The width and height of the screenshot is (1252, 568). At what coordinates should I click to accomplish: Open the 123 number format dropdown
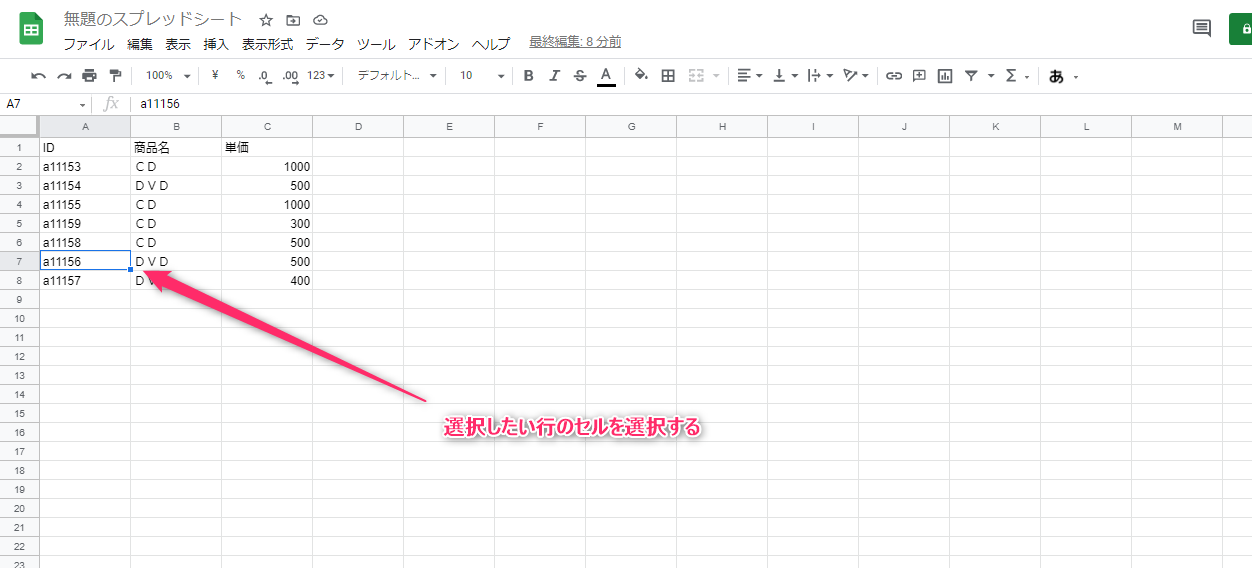[320, 75]
